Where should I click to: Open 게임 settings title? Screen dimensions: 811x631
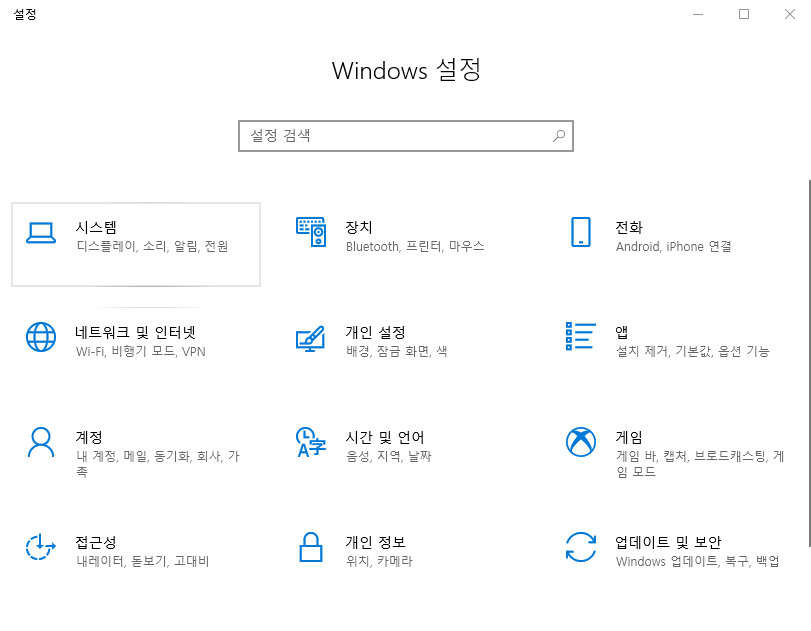point(629,437)
